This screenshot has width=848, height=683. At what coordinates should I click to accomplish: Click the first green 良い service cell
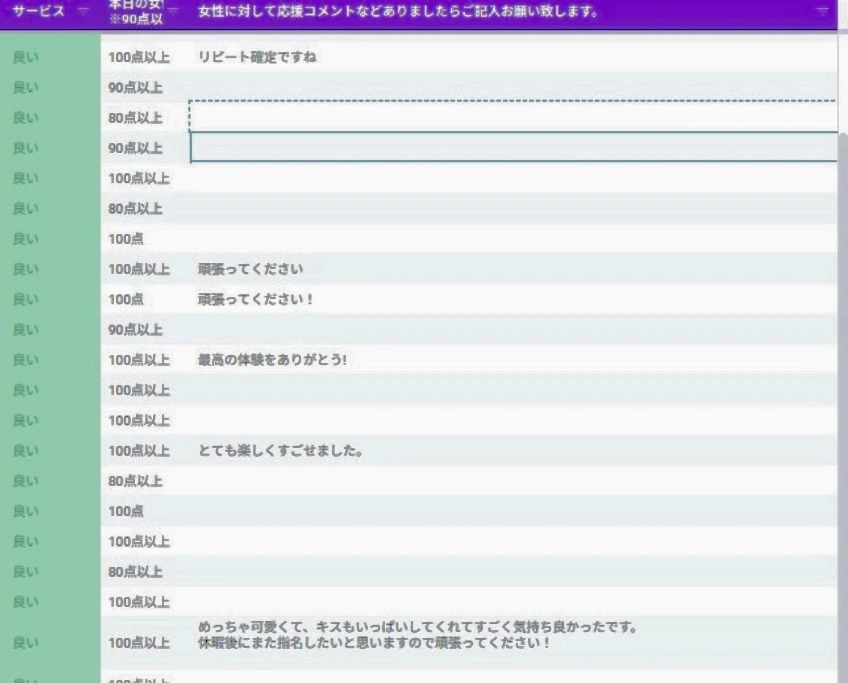[22, 58]
